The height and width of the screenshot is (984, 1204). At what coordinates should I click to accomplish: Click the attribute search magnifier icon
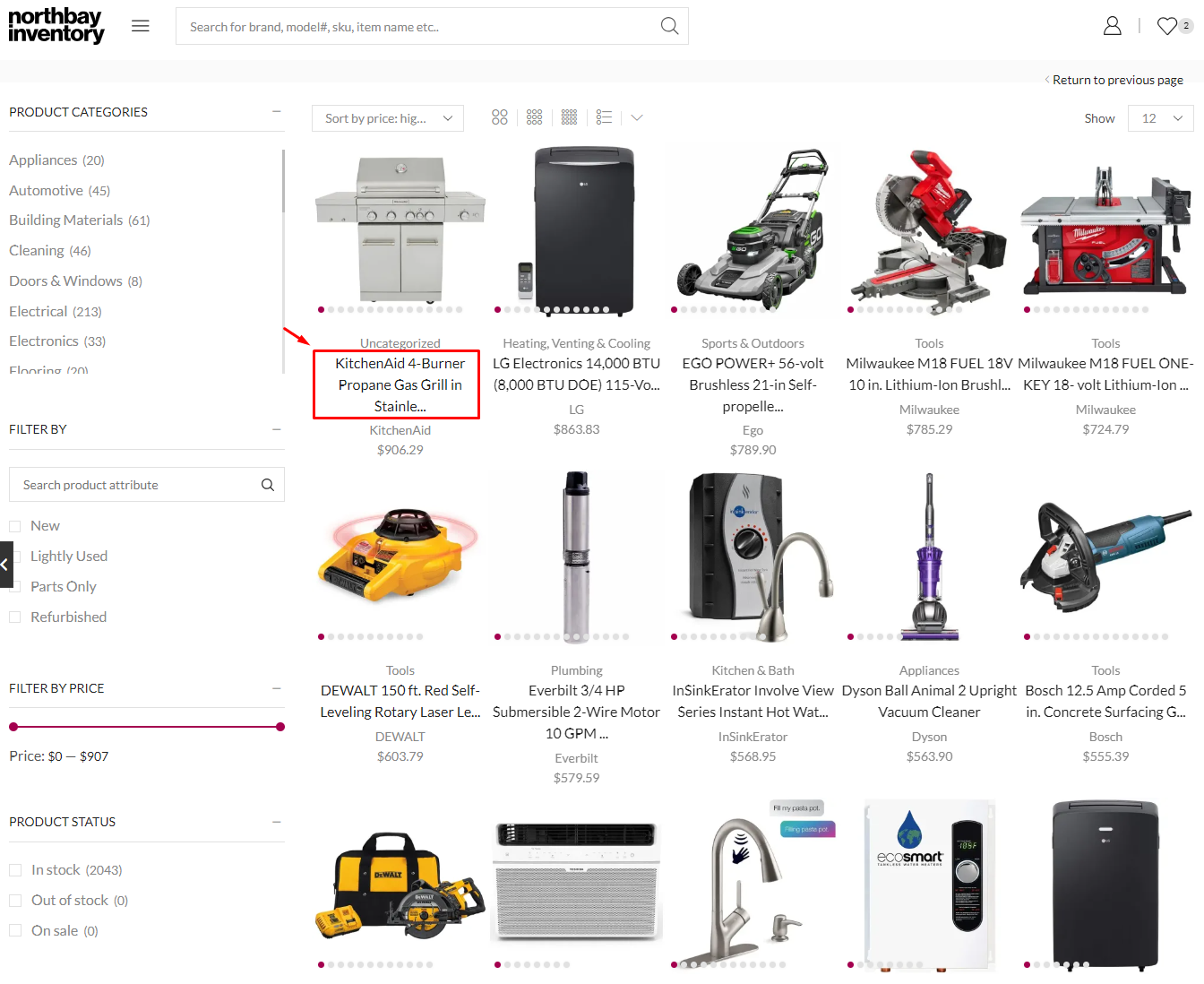267,485
